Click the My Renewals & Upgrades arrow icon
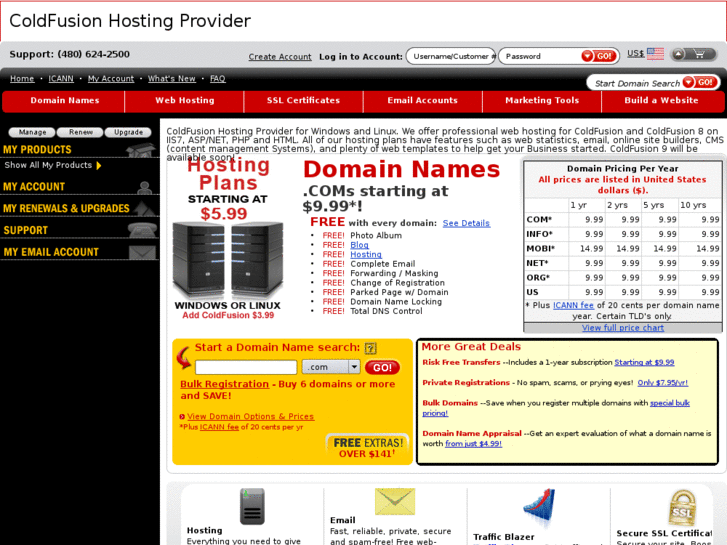The height and width of the screenshot is (545, 727). (145, 208)
